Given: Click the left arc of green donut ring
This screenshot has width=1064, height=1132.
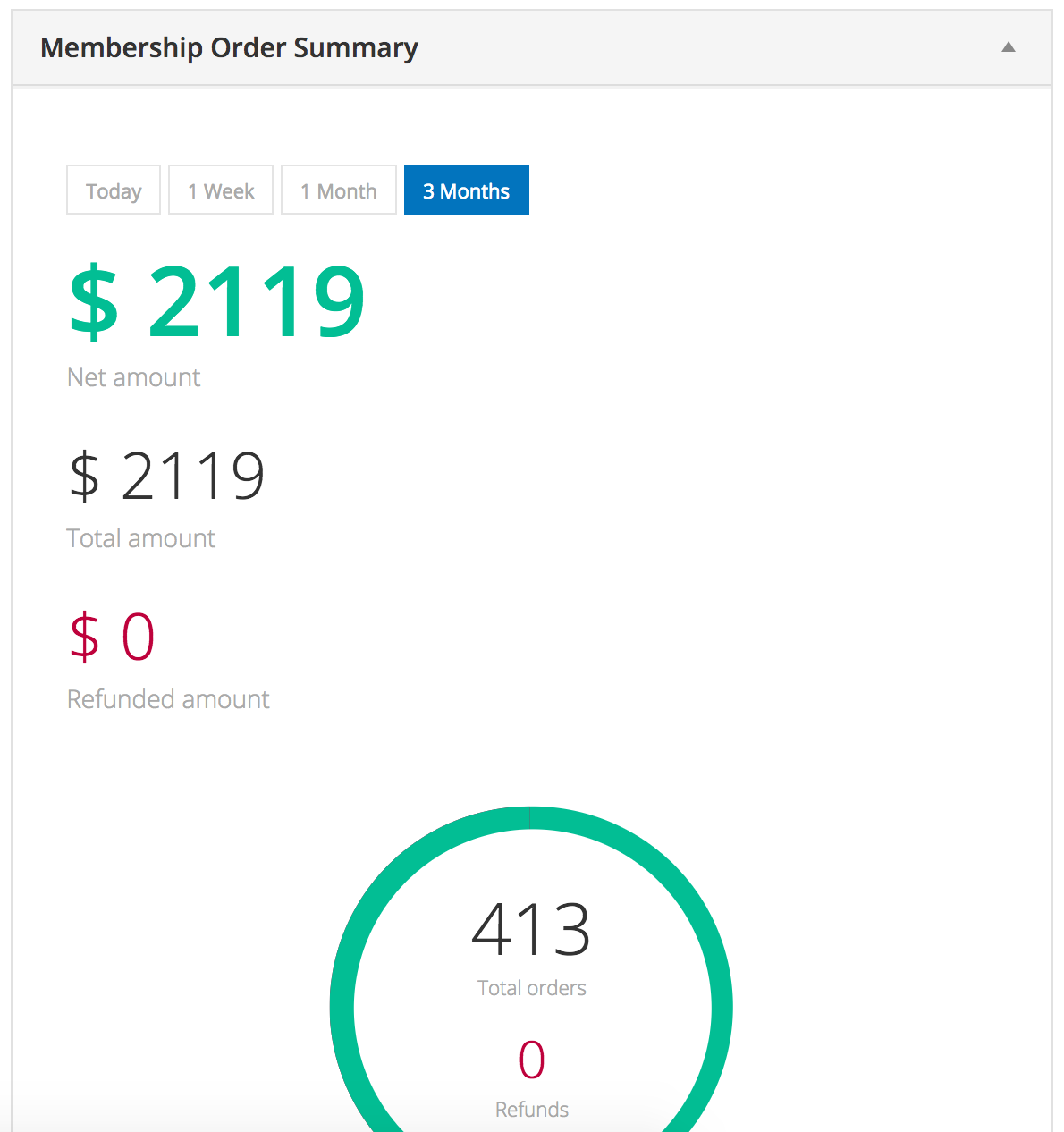Looking at the screenshot, I should click(342, 1008).
